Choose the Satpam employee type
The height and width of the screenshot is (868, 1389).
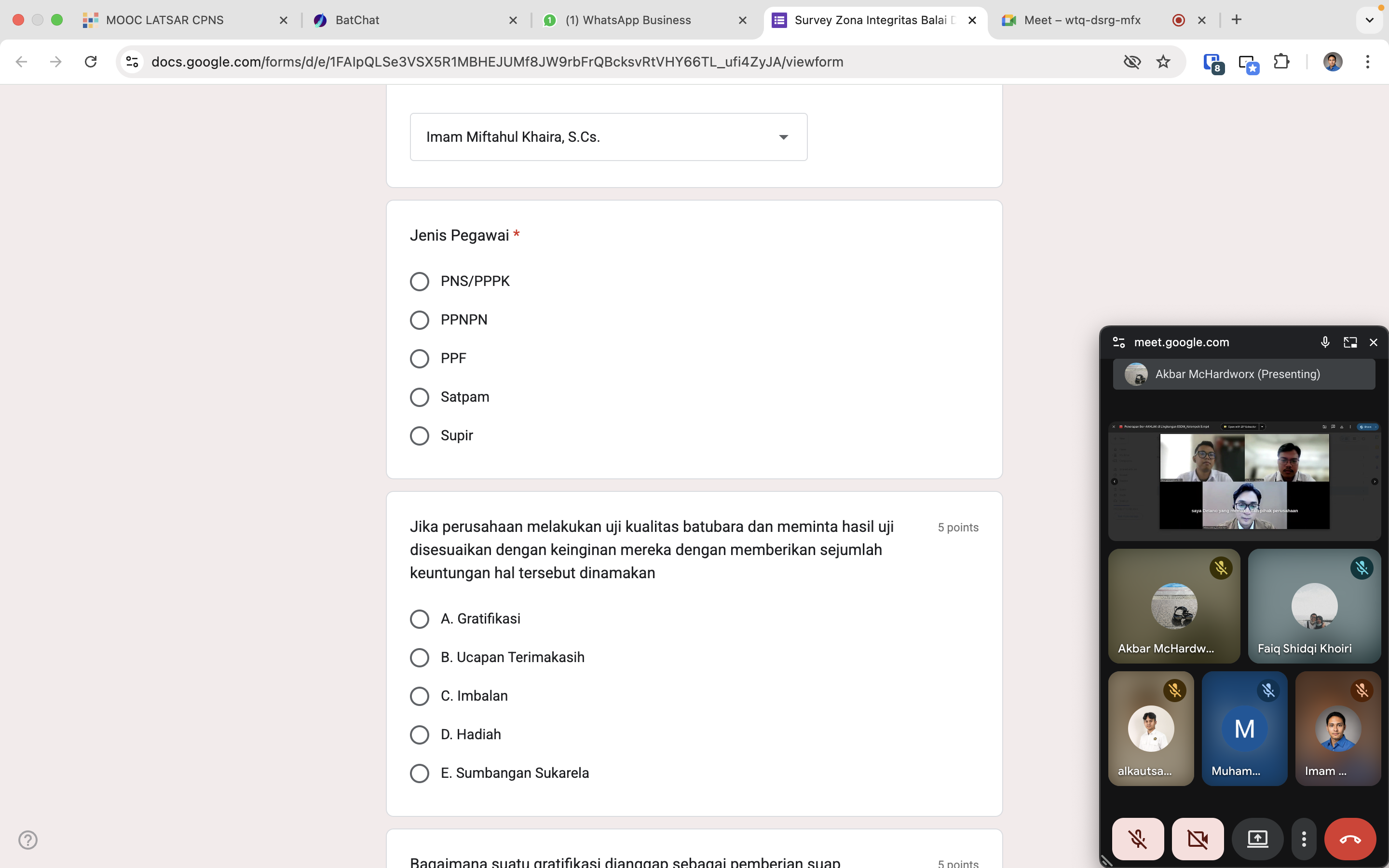pos(420,397)
